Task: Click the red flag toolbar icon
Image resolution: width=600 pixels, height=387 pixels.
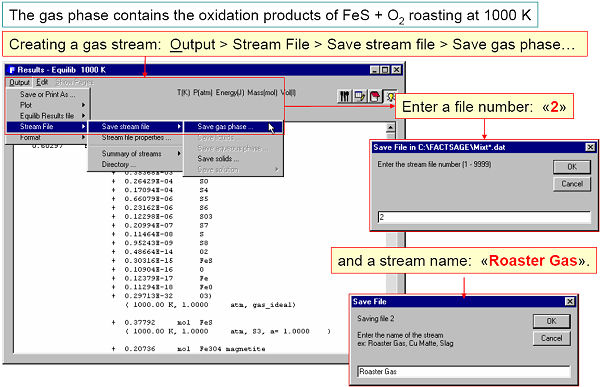Action: [x=375, y=96]
